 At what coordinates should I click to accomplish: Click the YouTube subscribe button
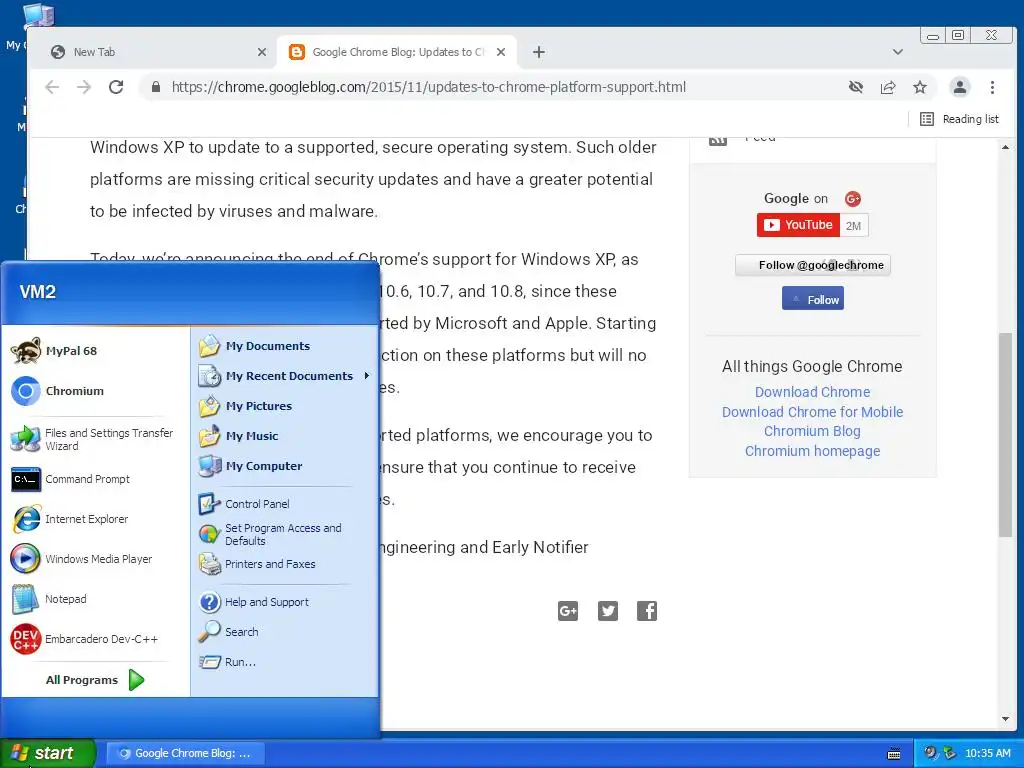coord(798,225)
